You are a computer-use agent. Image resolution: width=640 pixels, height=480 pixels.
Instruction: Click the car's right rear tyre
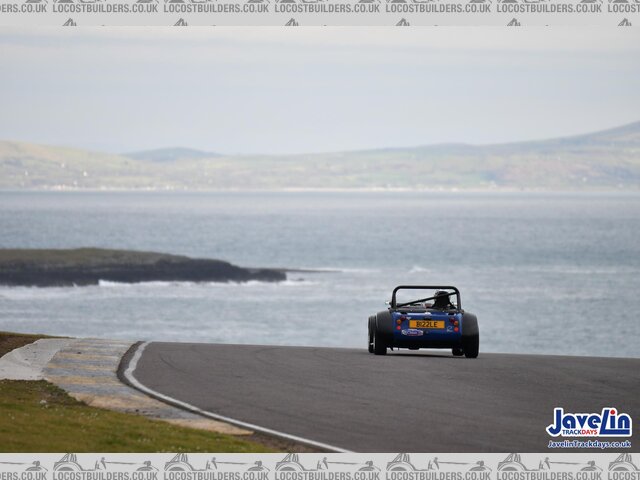(470, 335)
